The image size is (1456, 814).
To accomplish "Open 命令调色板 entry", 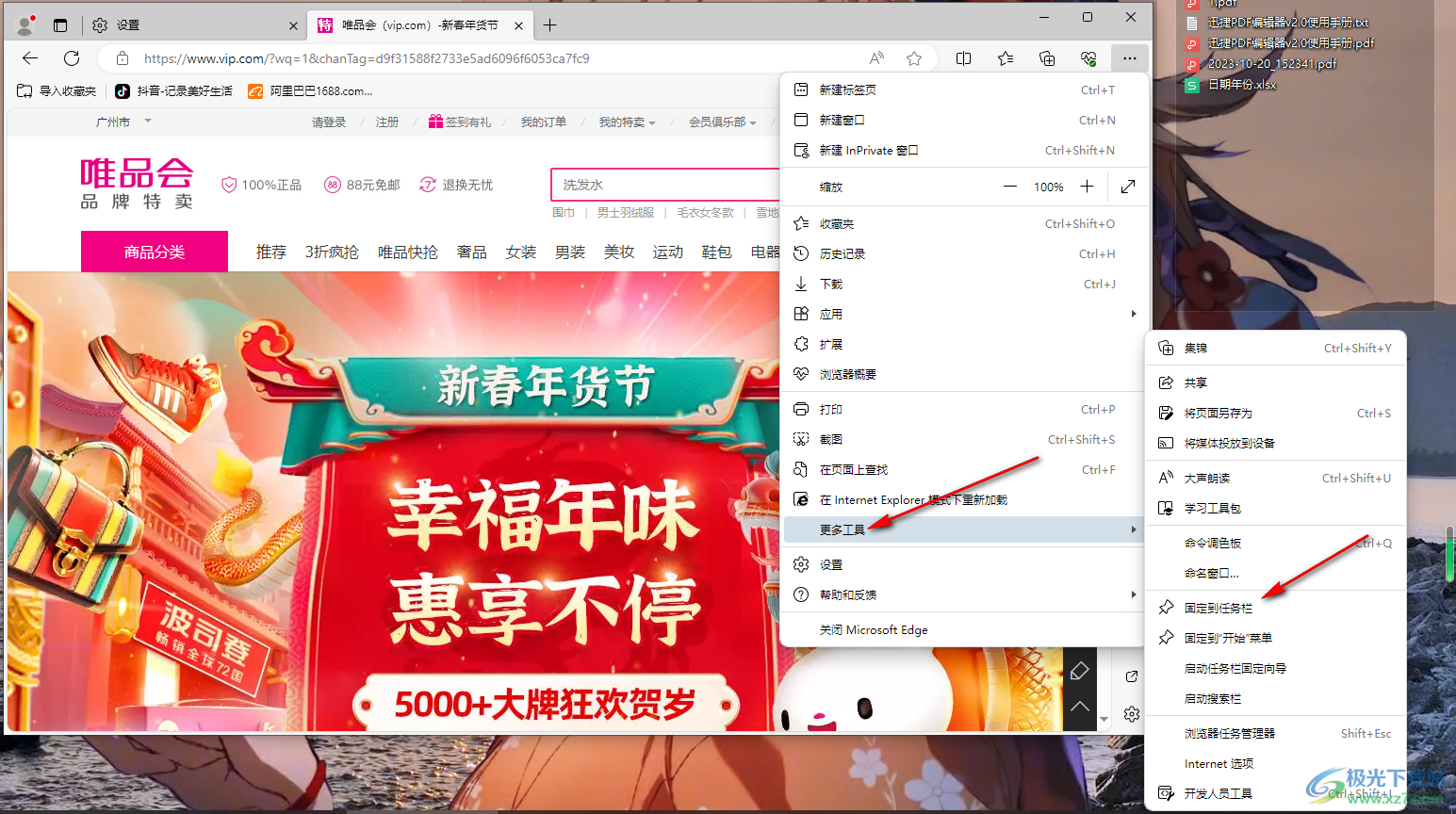I will [1275, 543].
